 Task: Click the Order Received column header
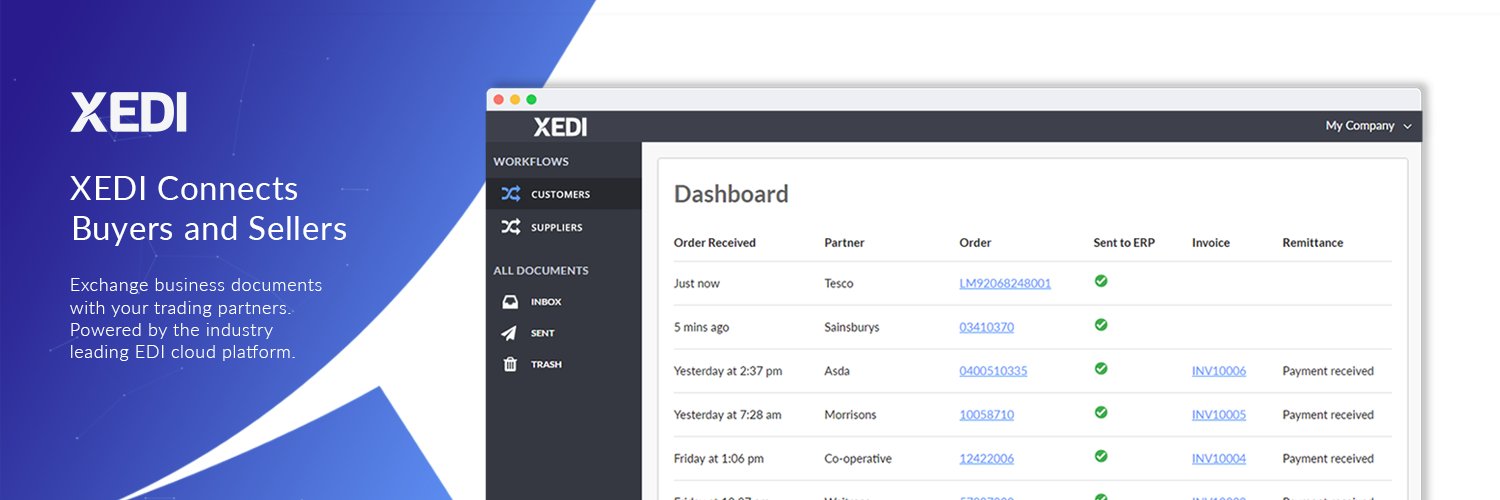coord(715,243)
